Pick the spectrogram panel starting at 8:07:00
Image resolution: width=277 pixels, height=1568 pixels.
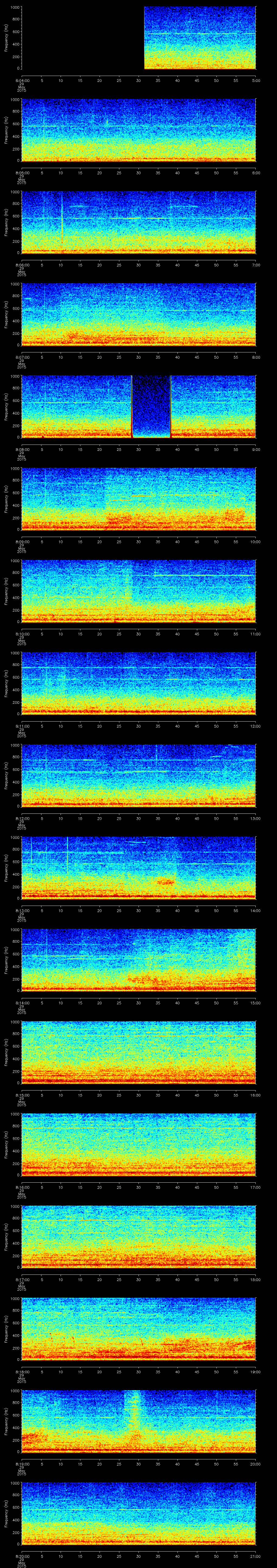(x=139, y=315)
